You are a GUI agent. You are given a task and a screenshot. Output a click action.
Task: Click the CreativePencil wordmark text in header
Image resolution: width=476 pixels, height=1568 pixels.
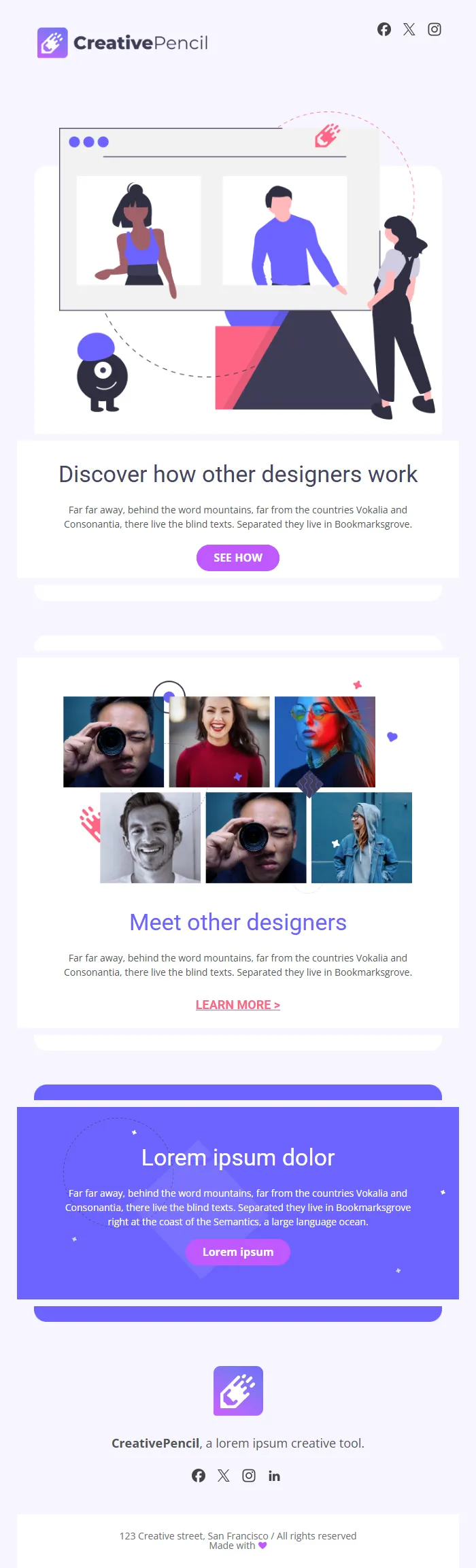[x=141, y=43]
